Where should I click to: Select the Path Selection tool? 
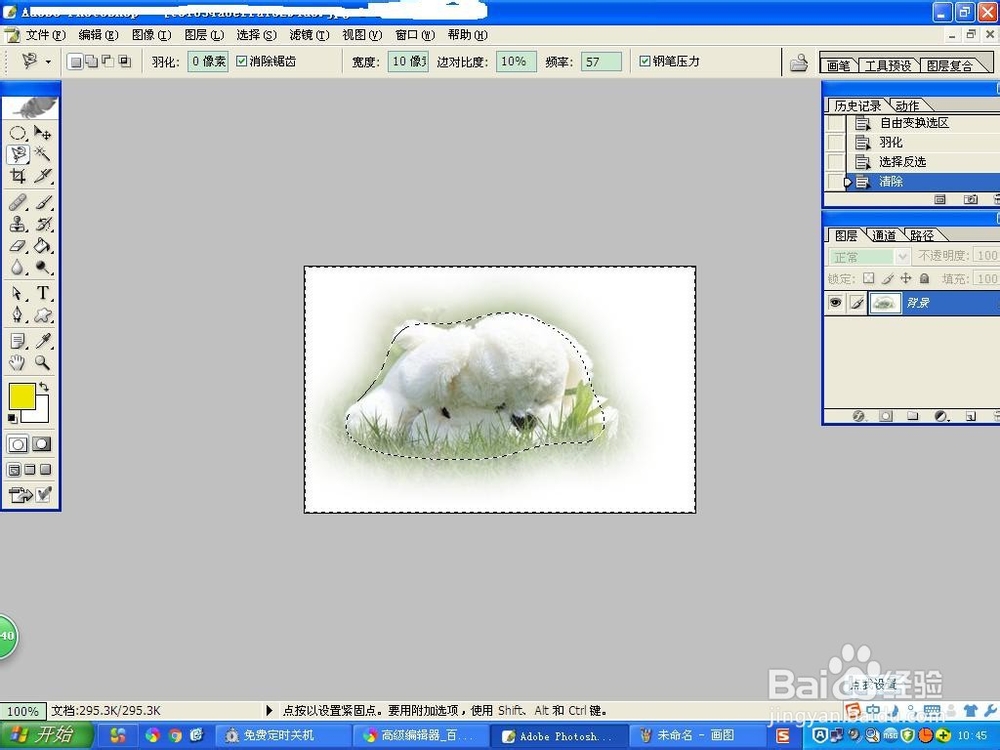tap(18, 293)
